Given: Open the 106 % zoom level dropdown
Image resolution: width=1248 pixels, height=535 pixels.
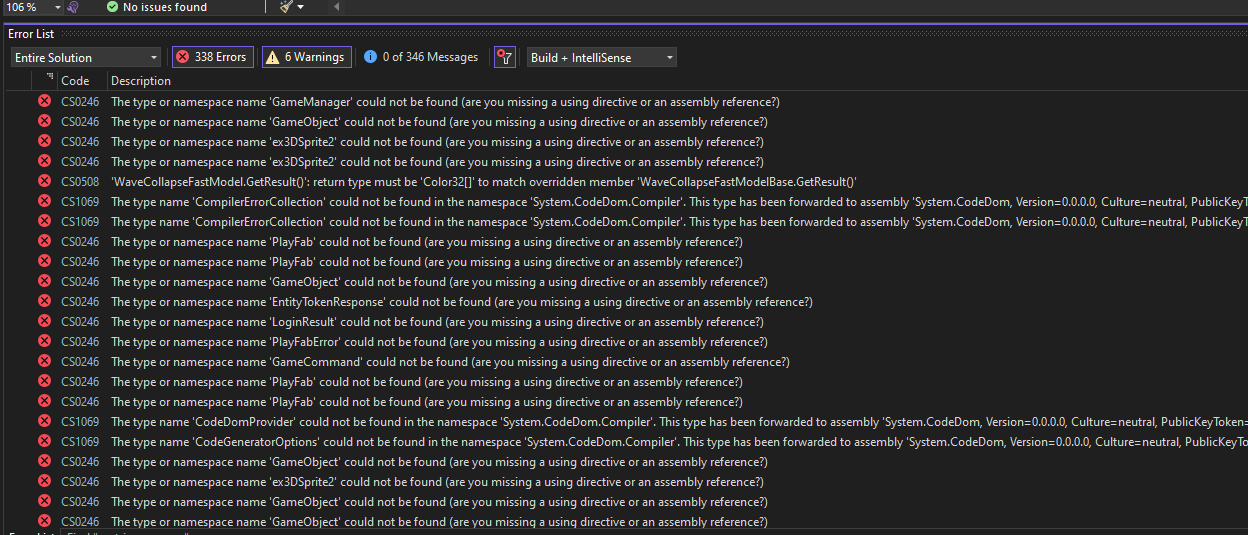Looking at the screenshot, I should click(56, 7).
